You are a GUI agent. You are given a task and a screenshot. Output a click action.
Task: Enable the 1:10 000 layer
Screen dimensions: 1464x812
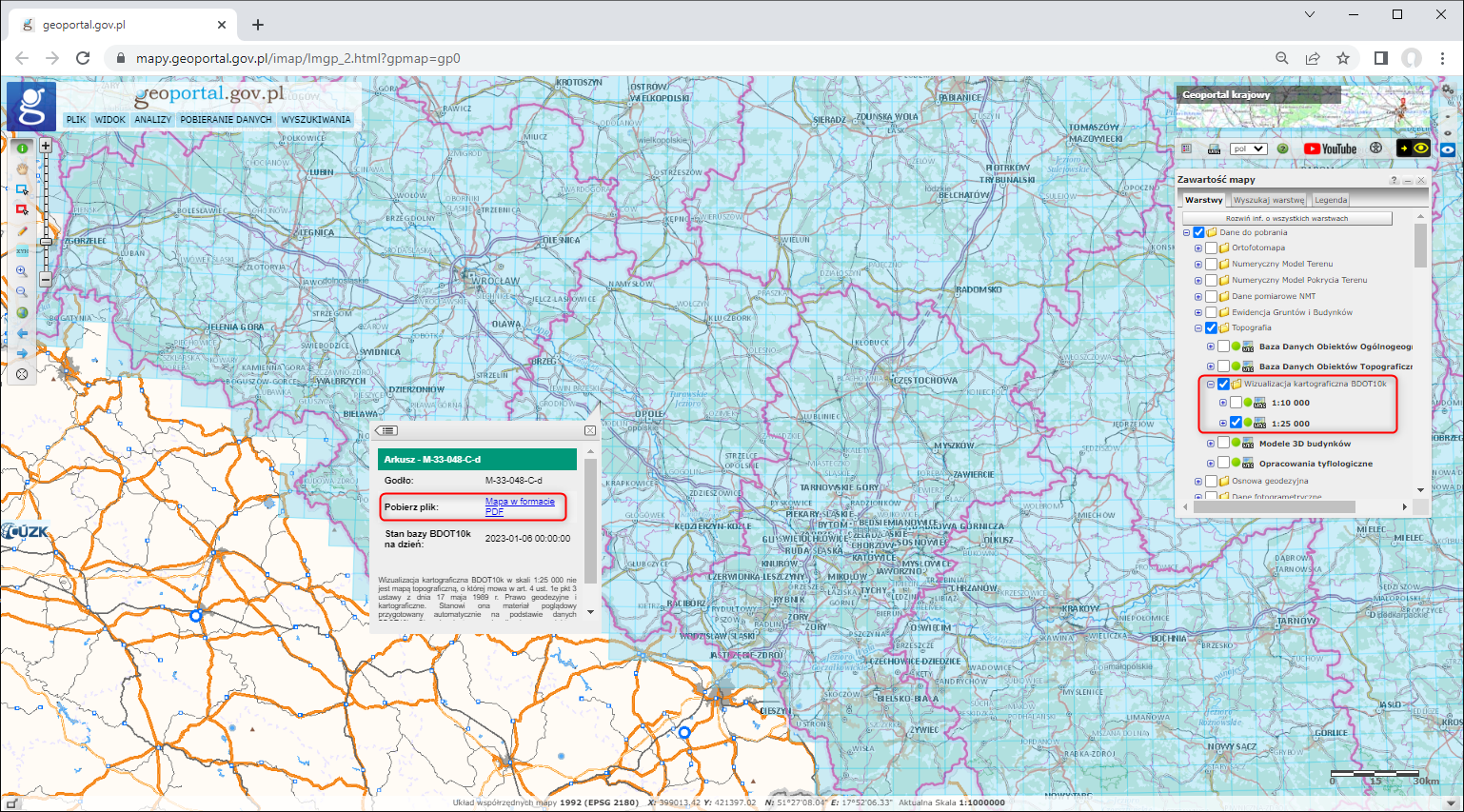coord(1235,403)
